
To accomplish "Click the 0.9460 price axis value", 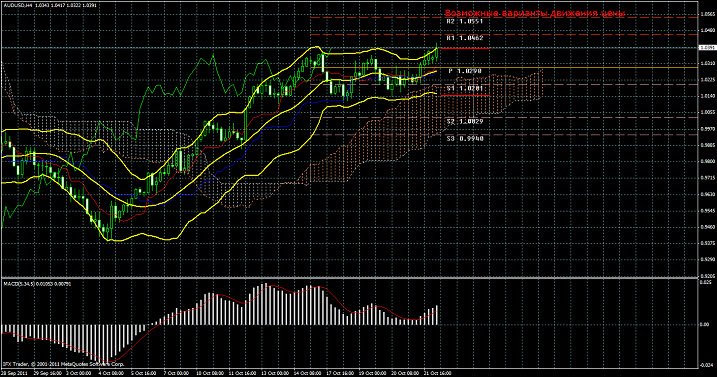I will tap(707, 226).
